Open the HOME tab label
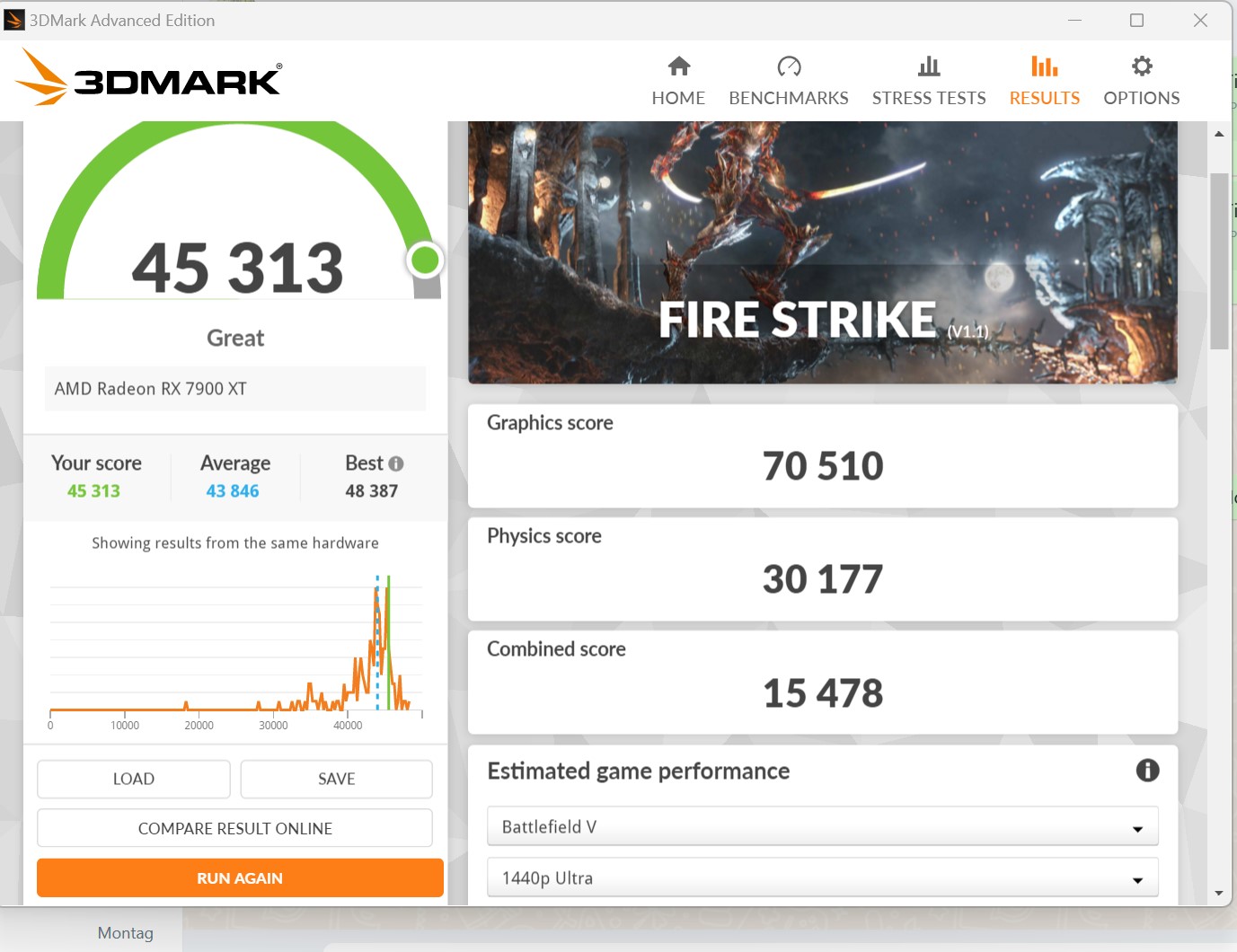 tap(678, 98)
